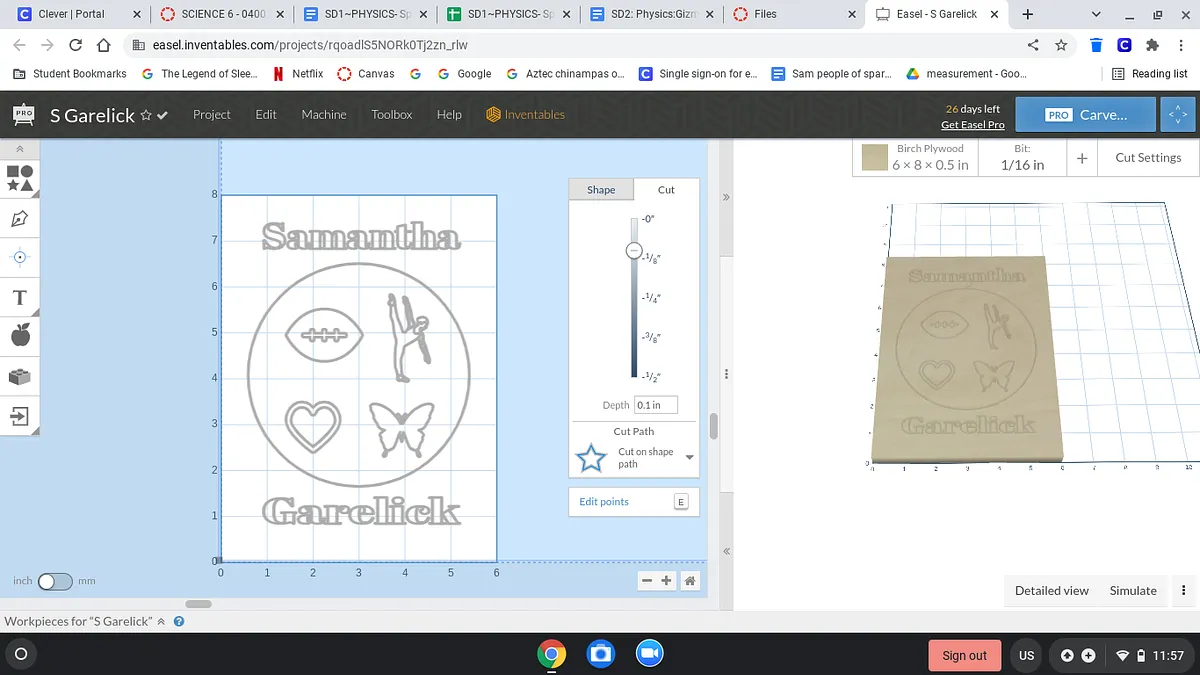
Task: Open the Machine menu
Action: (324, 115)
